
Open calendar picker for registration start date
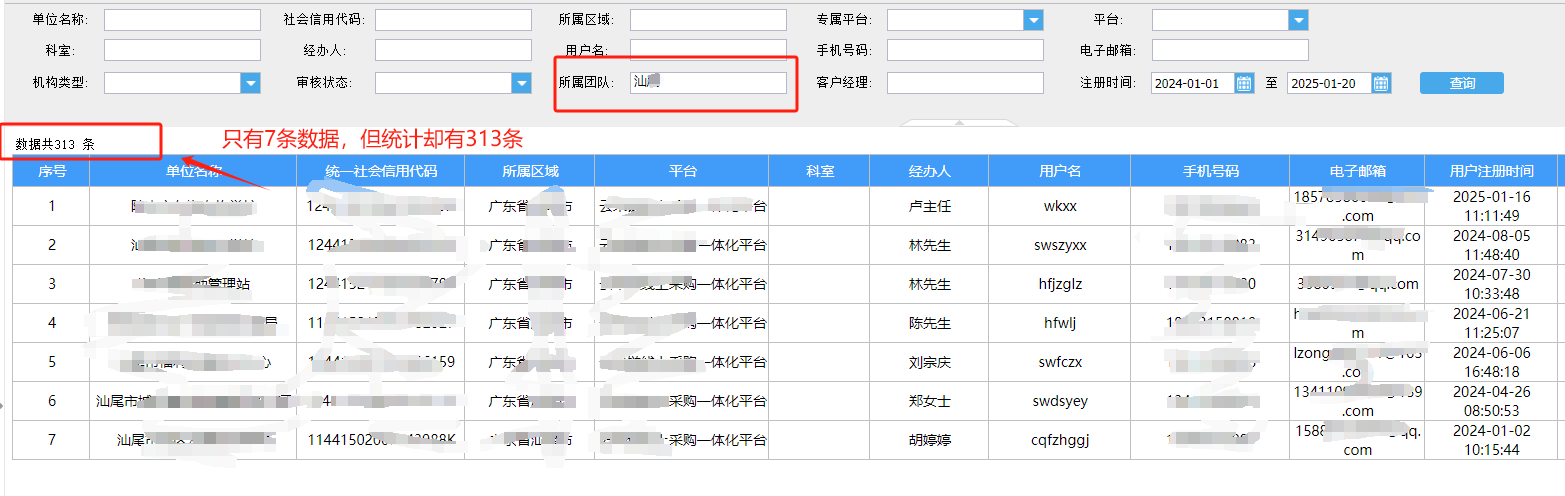pyautogui.click(x=1244, y=83)
